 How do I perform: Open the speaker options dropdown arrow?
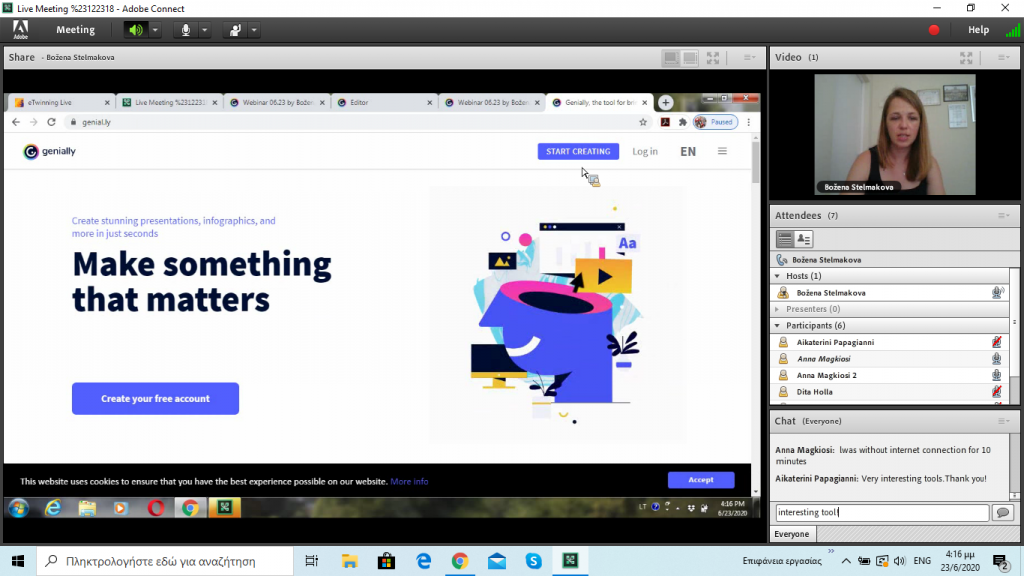(155, 30)
